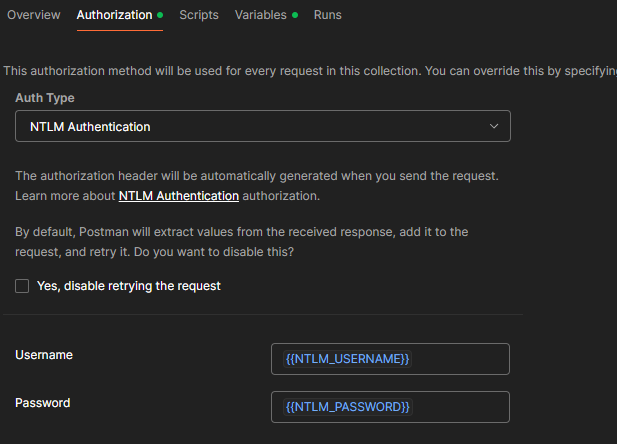
Task: Go to the Variables tab
Action: coord(260,16)
